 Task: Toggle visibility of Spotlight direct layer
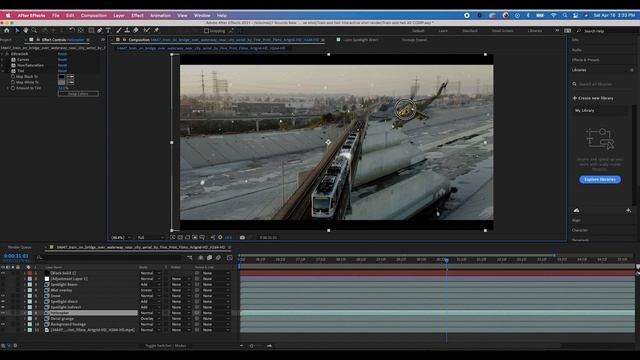[3, 302]
